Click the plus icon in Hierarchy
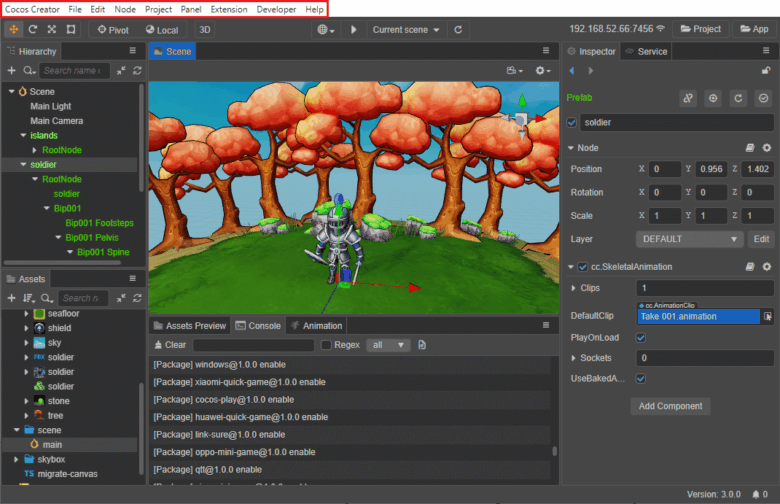 [x=11, y=71]
